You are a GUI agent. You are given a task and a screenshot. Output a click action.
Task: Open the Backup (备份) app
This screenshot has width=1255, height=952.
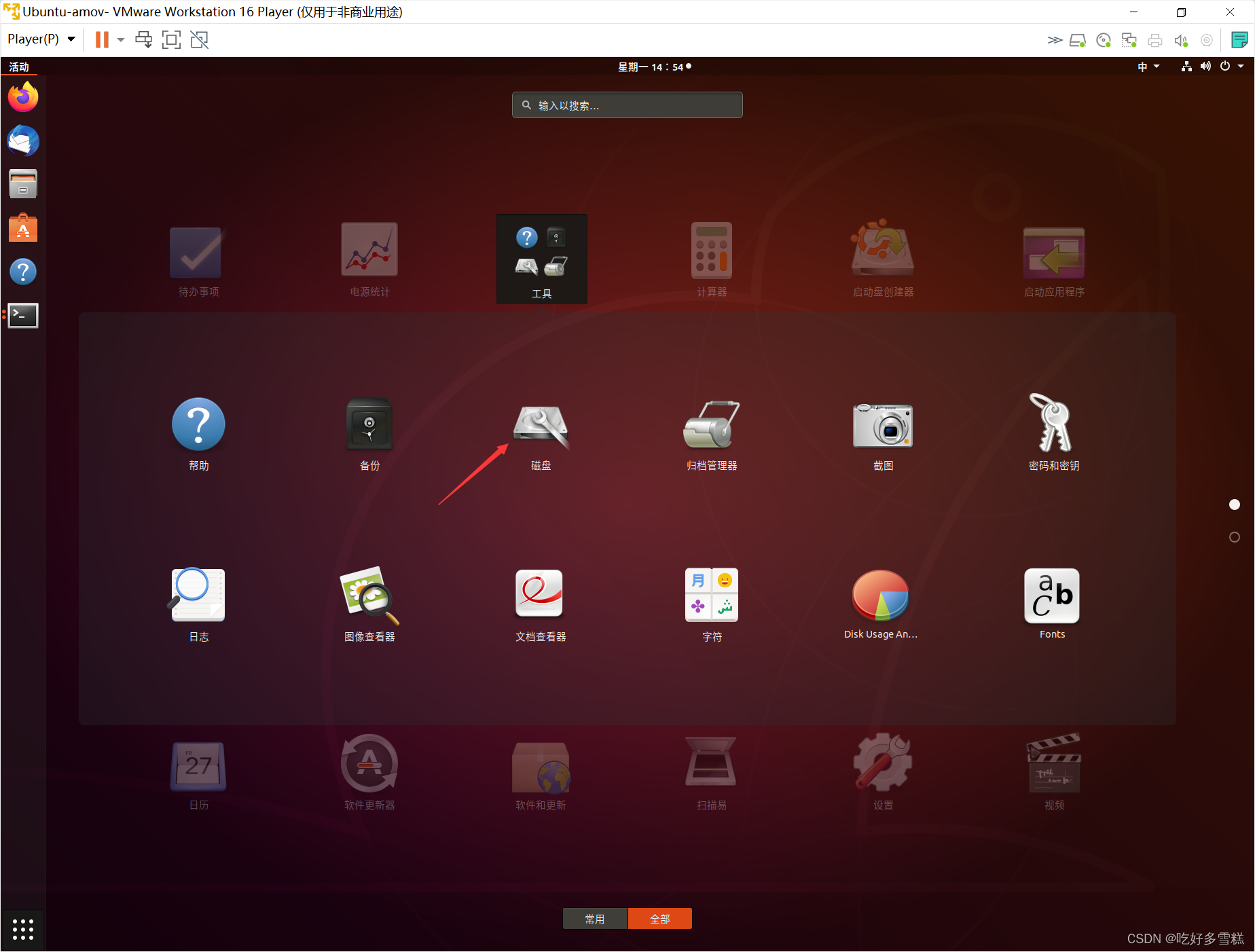[369, 433]
